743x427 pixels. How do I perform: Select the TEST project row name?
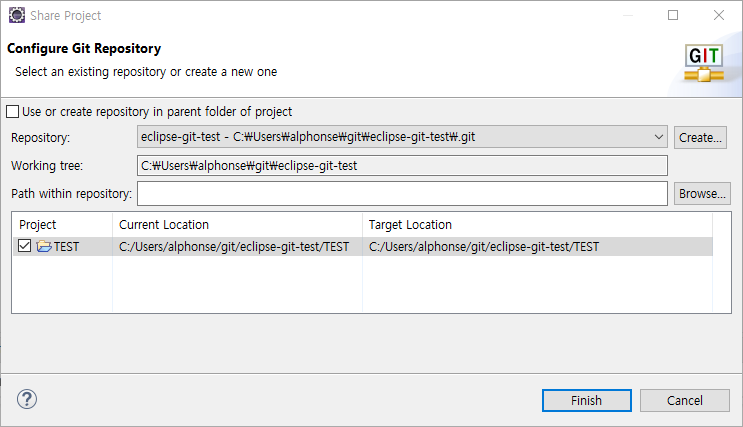tap(66, 246)
